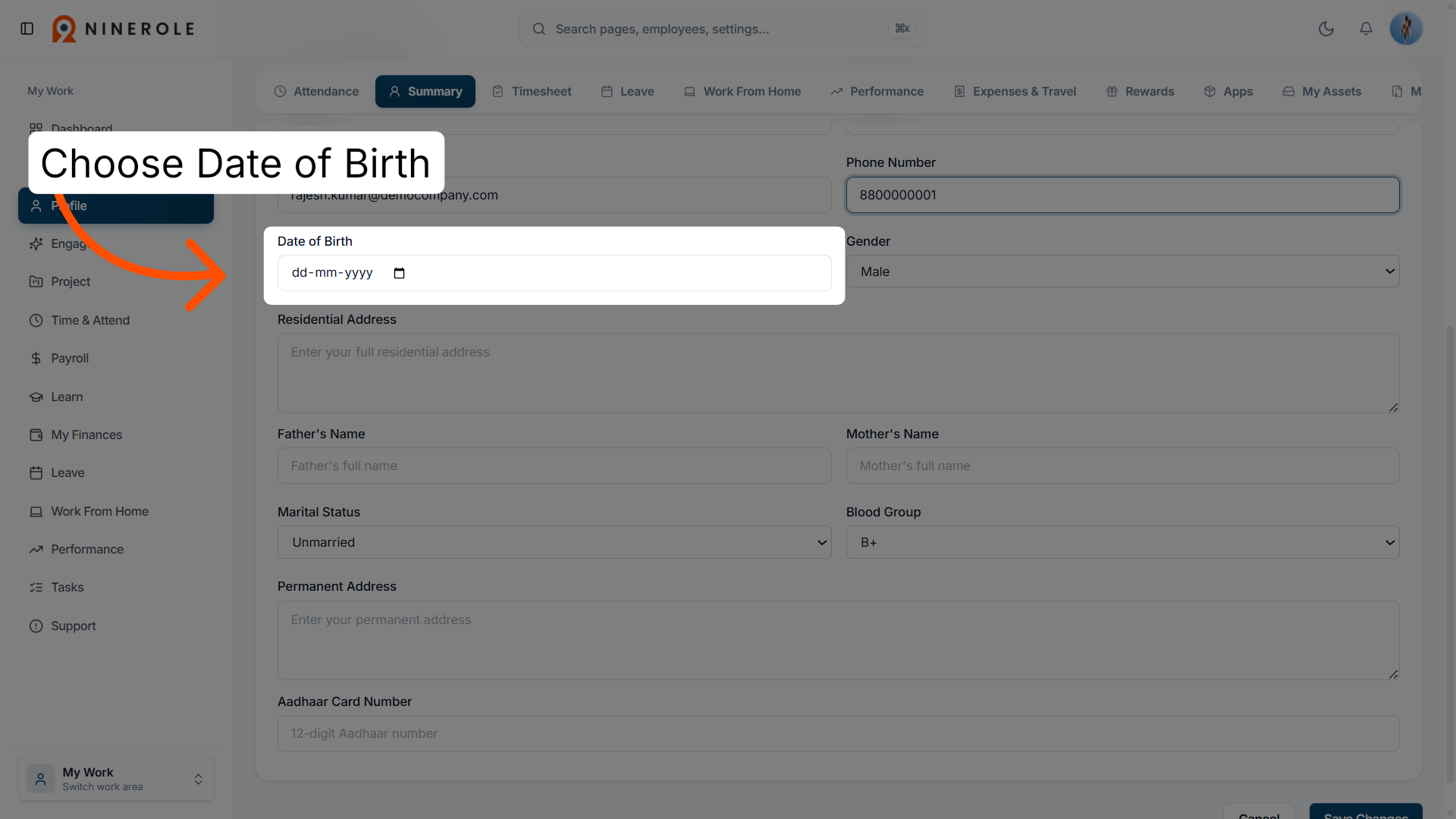The width and height of the screenshot is (1456, 819).
Task: Click the Residential Address textarea
Action: coord(838,373)
